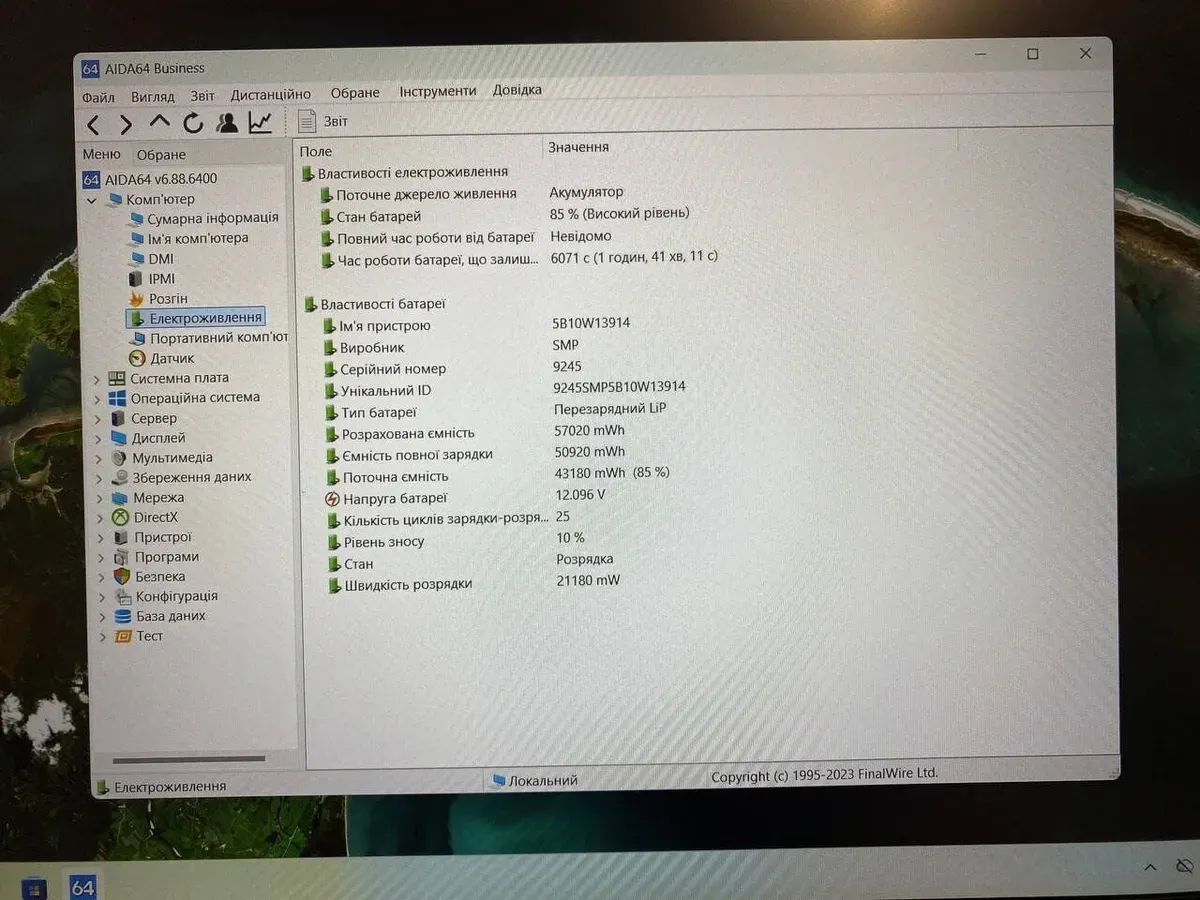The height and width of the screenshot is (900, 1200).
Task: Select Датчик in the tree
Action: tap(172, 358)
